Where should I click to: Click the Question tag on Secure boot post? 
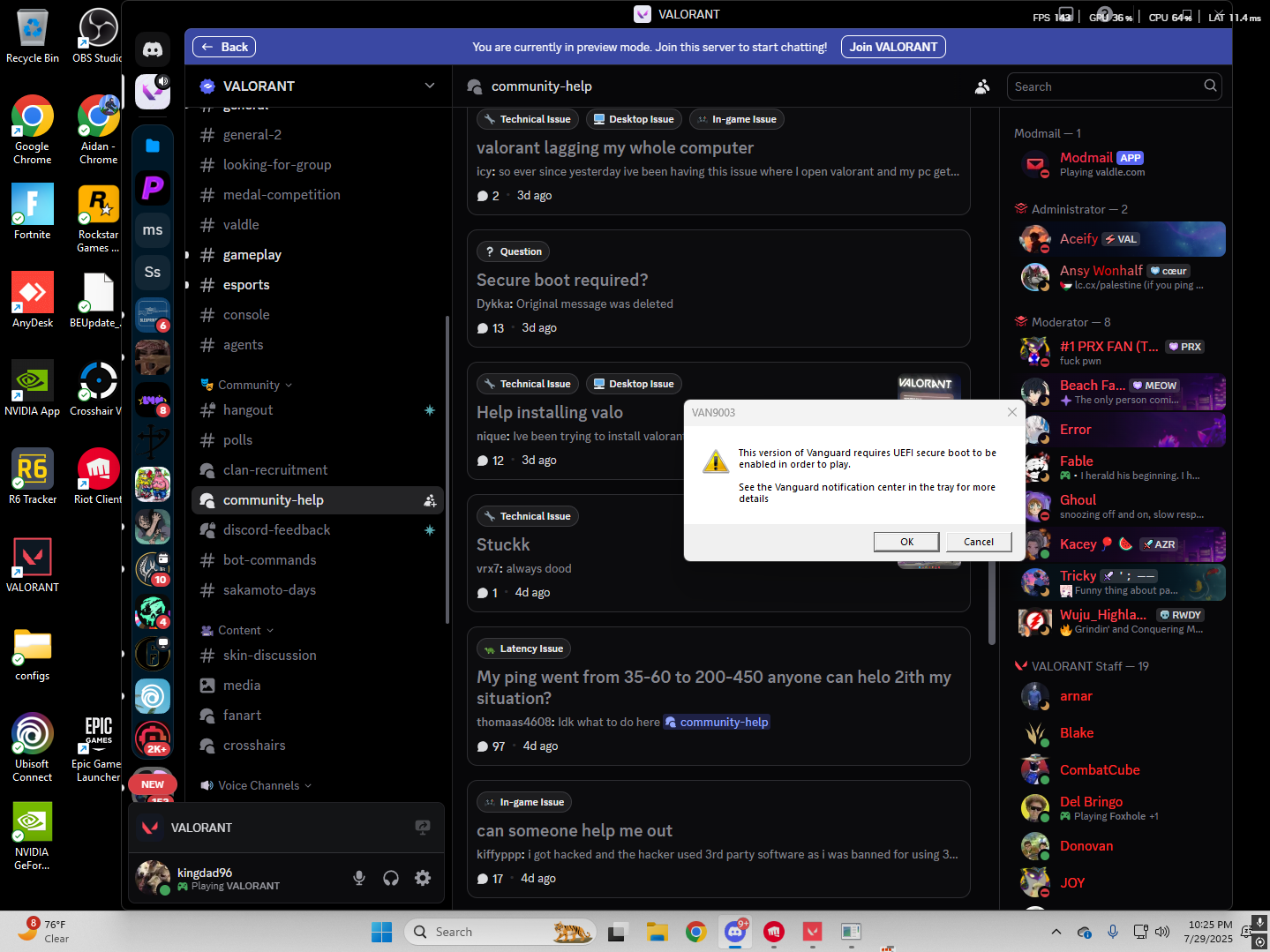[x=513, y=251]
